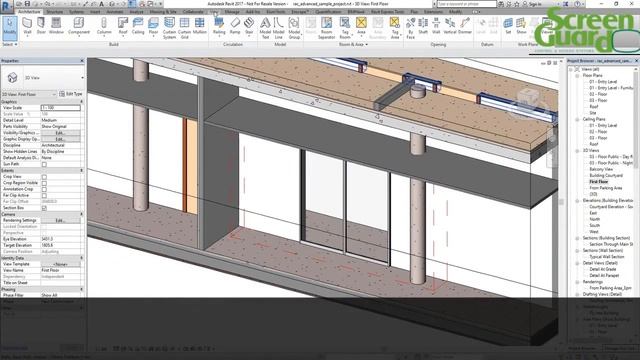Click Sign In in title bar

pos(534,4)
